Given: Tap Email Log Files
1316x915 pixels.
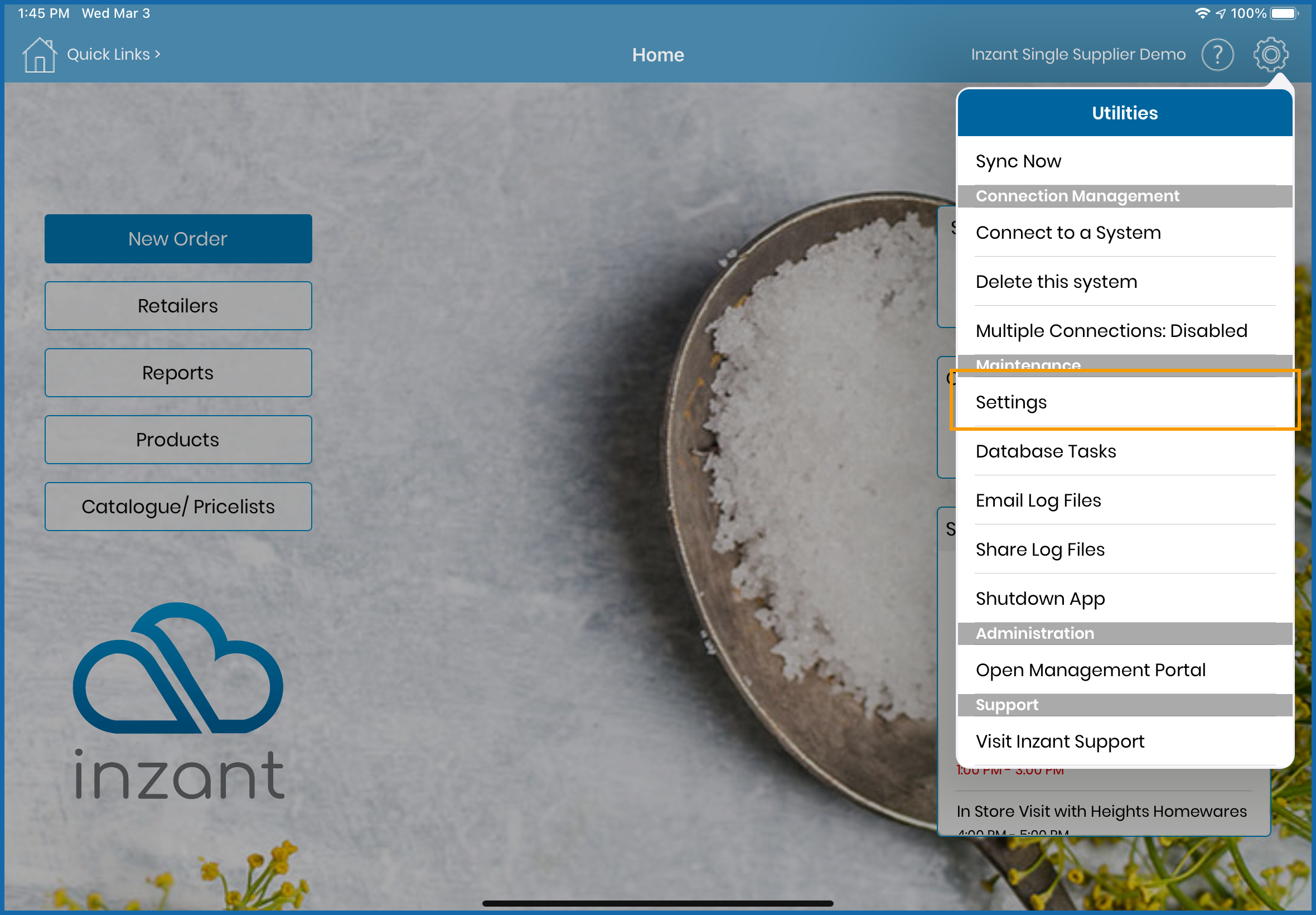Looking at the screenshot, I should point(1038,500).
